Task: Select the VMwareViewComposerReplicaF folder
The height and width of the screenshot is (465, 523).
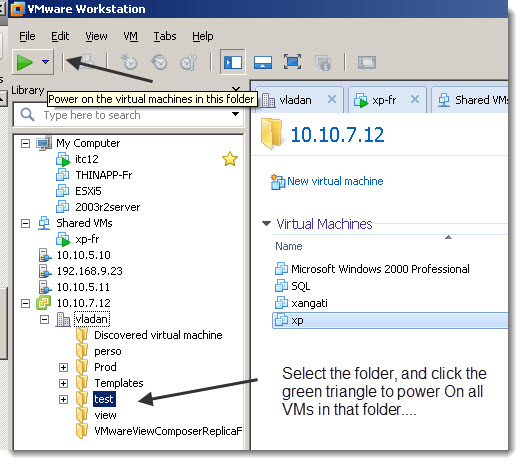Action: [168, 431]
